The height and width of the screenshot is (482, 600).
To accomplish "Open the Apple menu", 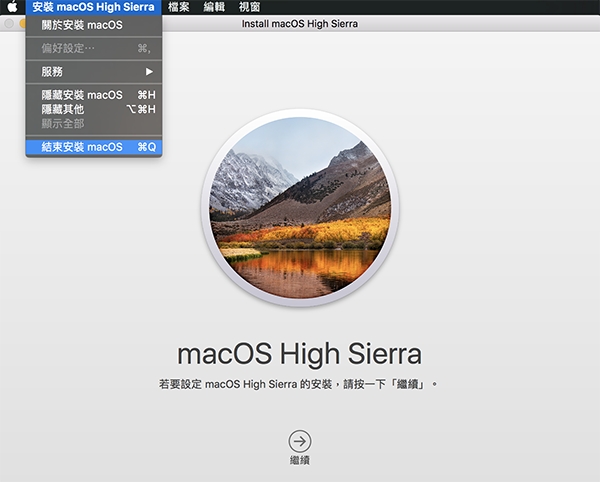I will click(12, 7).
